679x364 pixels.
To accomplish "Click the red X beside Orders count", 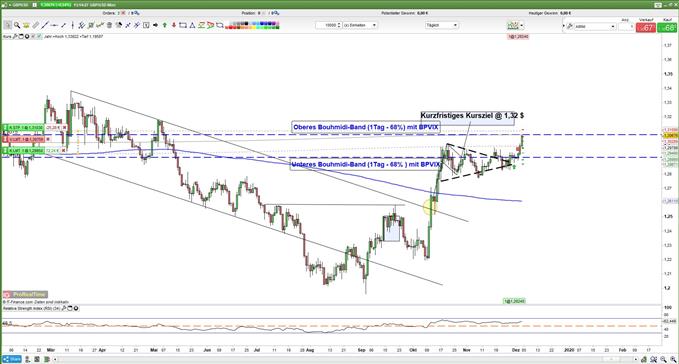I will [123, 13].
